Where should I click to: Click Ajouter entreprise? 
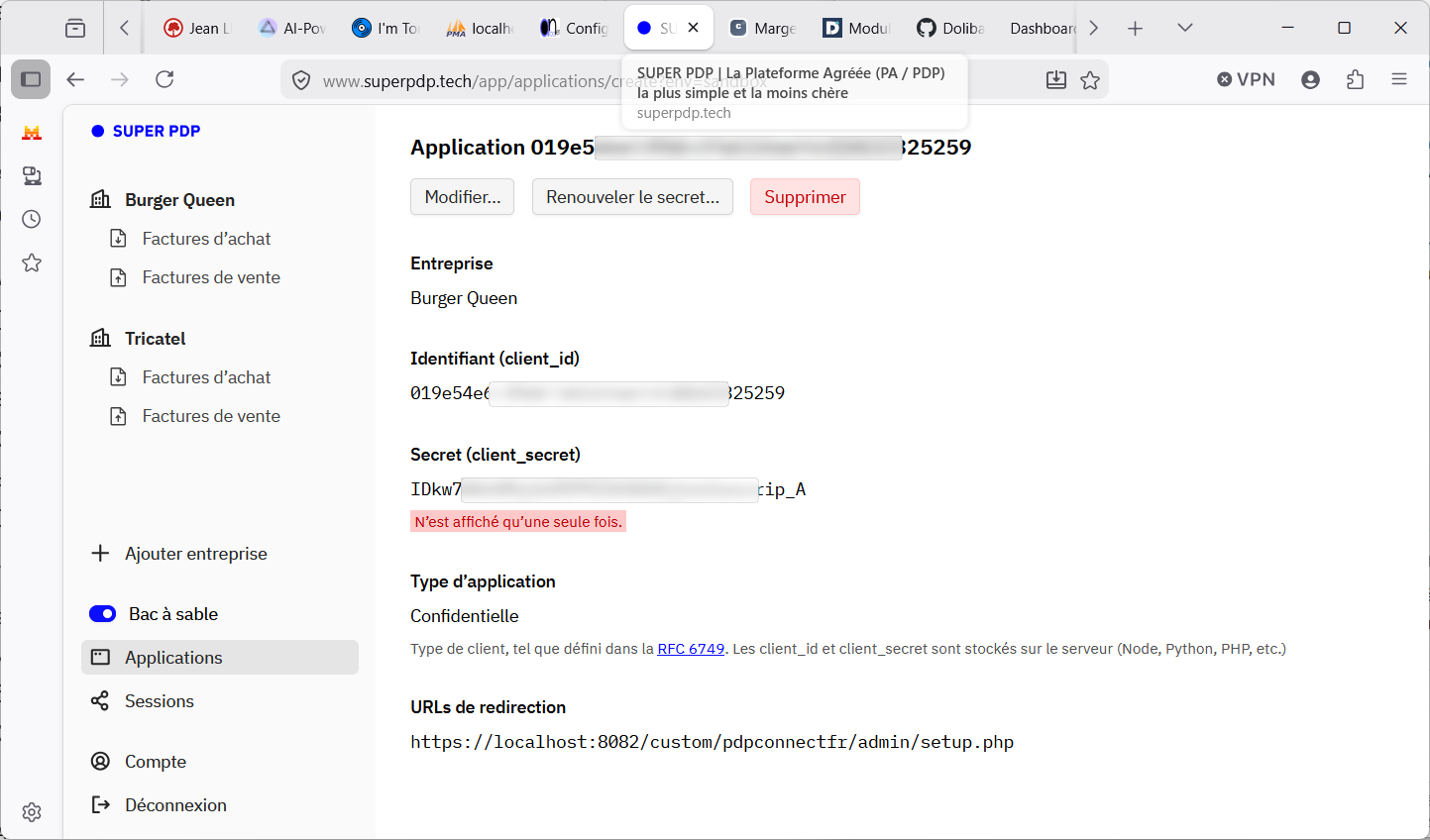[x=178, y=554]
